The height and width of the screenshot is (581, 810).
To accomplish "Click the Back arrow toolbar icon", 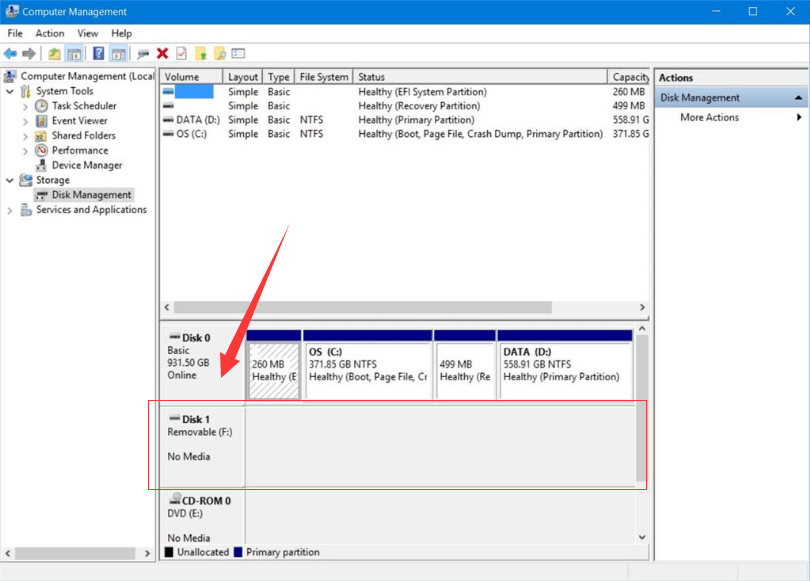I will point(11,53).
